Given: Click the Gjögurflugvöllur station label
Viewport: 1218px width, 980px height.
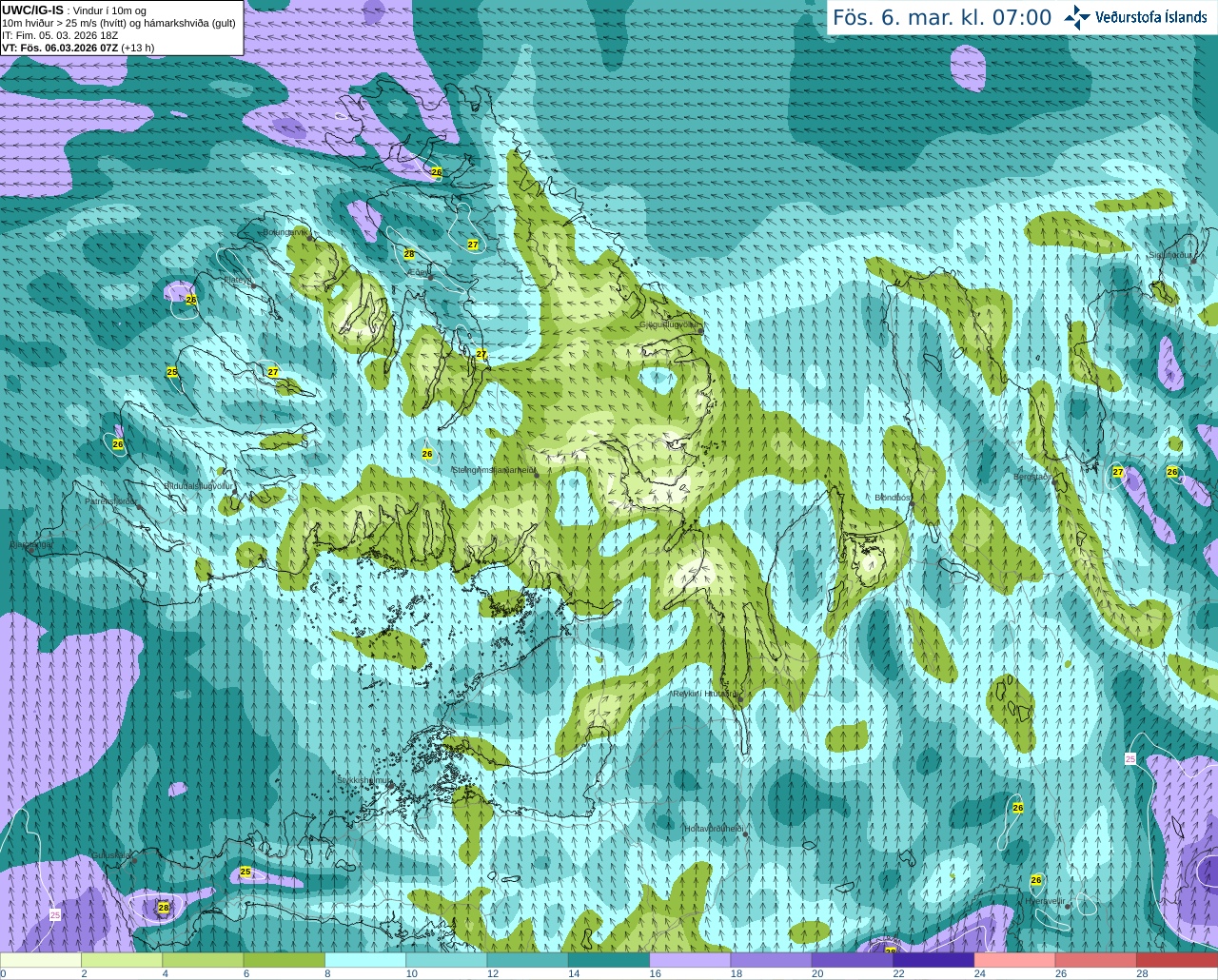Looking at the screenshot, I should 670,324.
